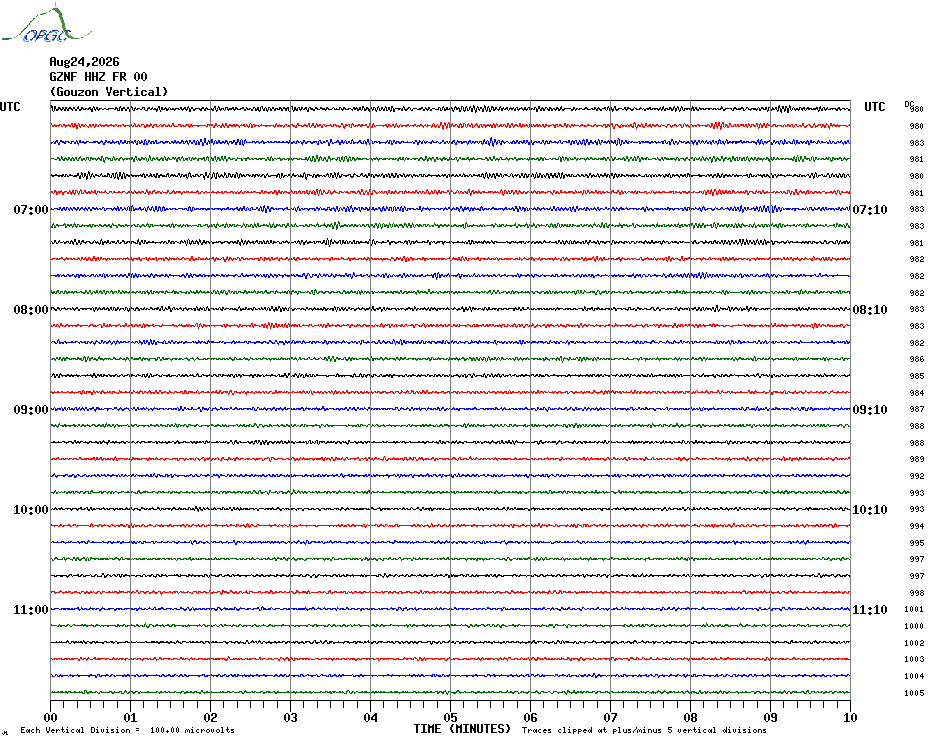The image size is (930, 744).
Task: Click the 04 minute tick label
Action: coord(371,717)
